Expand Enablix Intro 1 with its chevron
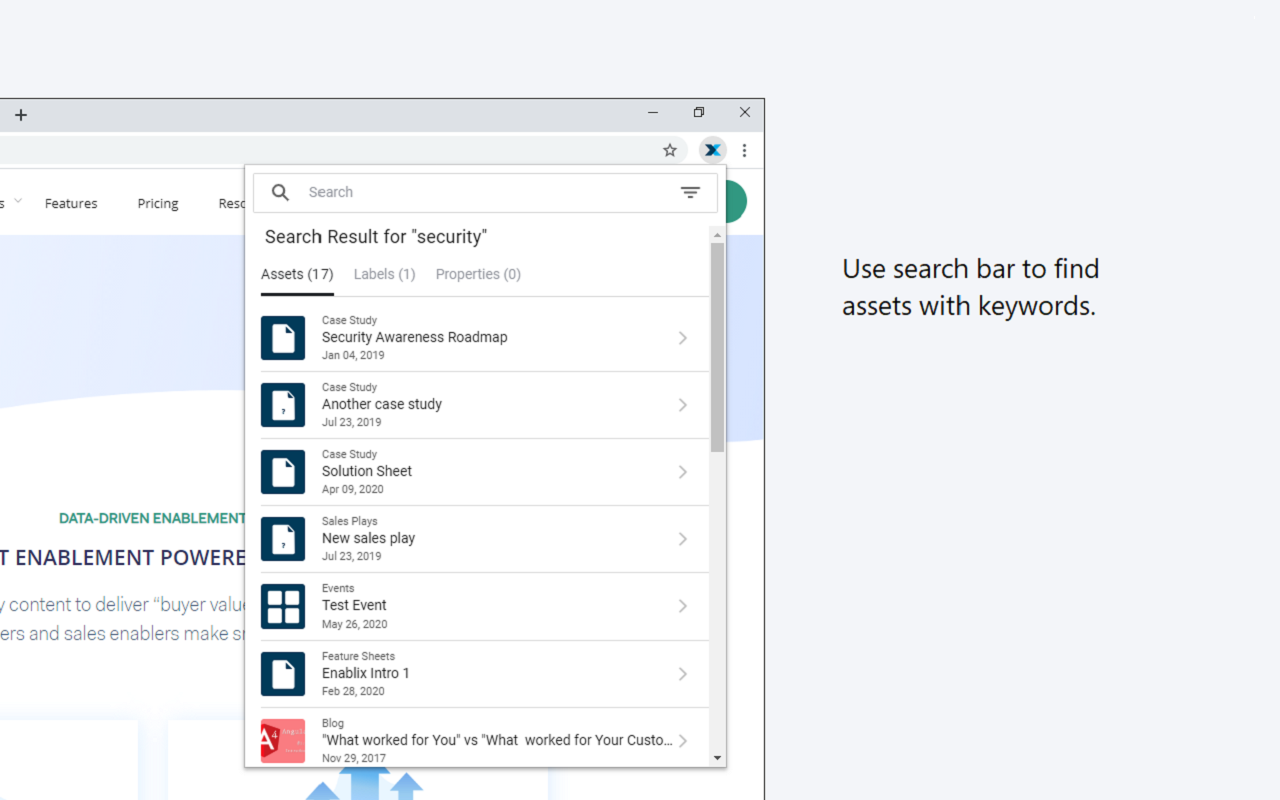The image size is (1280, 800). click(x=683, y=674)
